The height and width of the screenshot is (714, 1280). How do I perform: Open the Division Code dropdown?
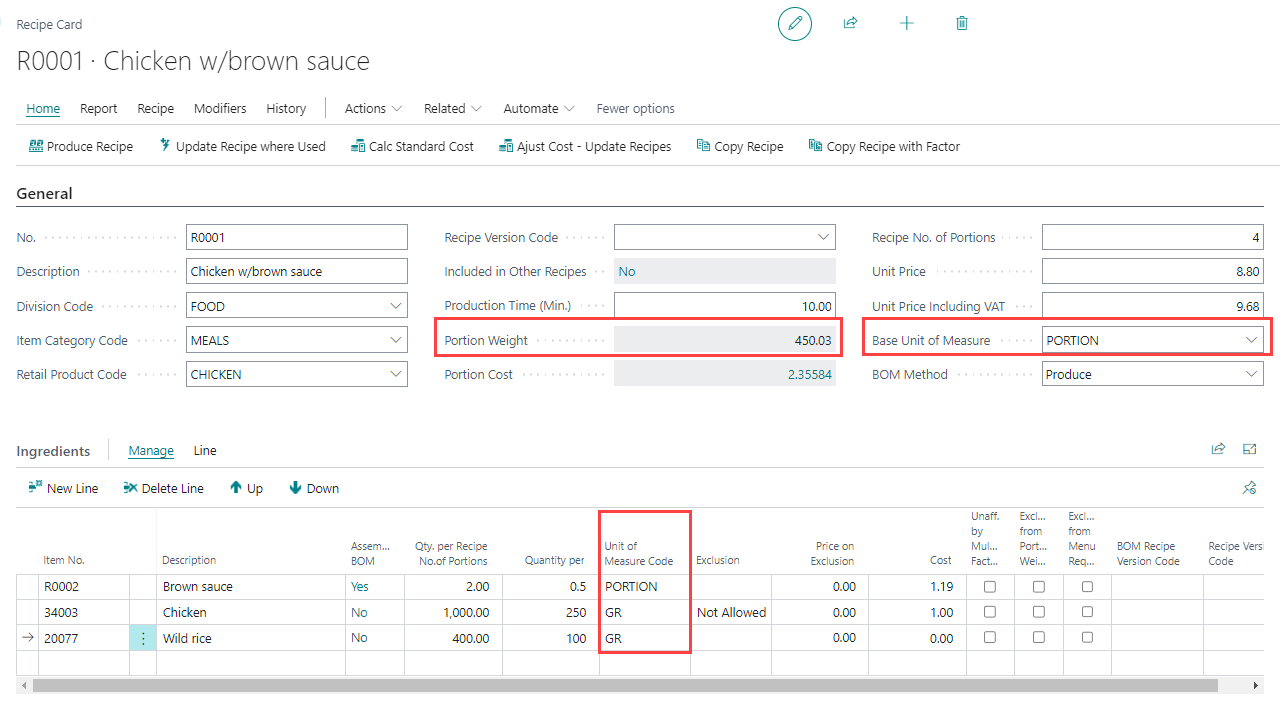pos(395,306)
